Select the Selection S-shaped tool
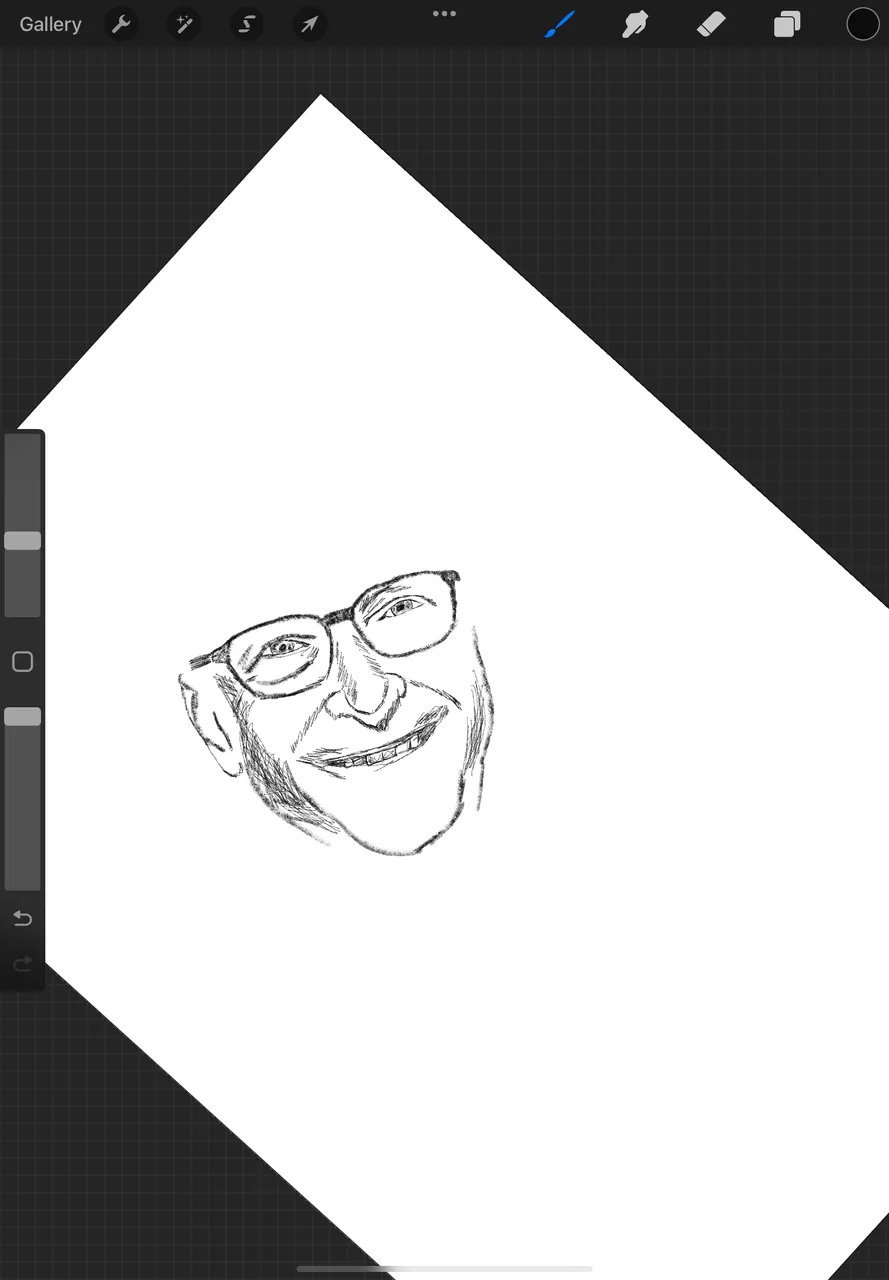 [x=246, y=24]
